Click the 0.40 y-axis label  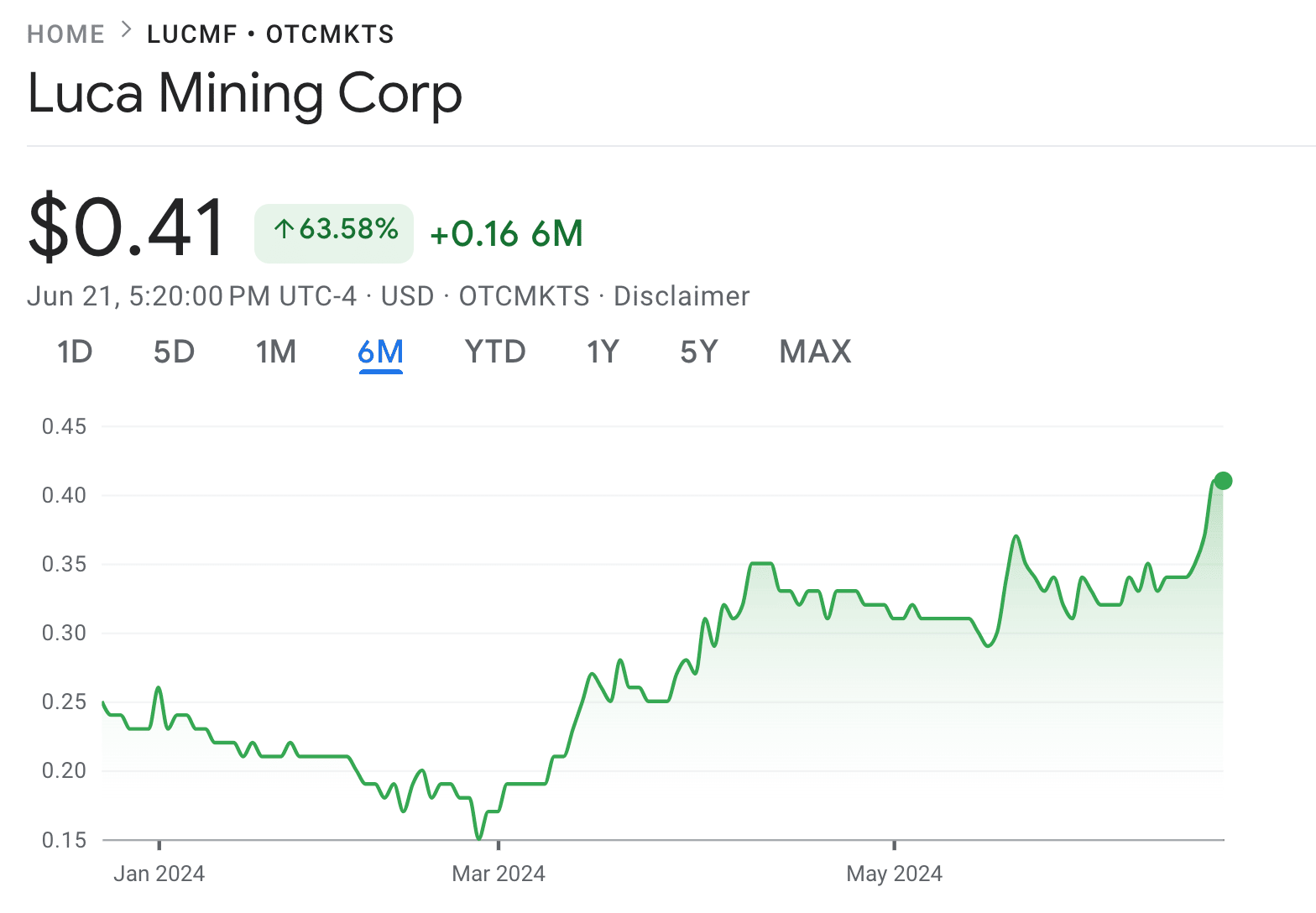(x=65, y=495)
